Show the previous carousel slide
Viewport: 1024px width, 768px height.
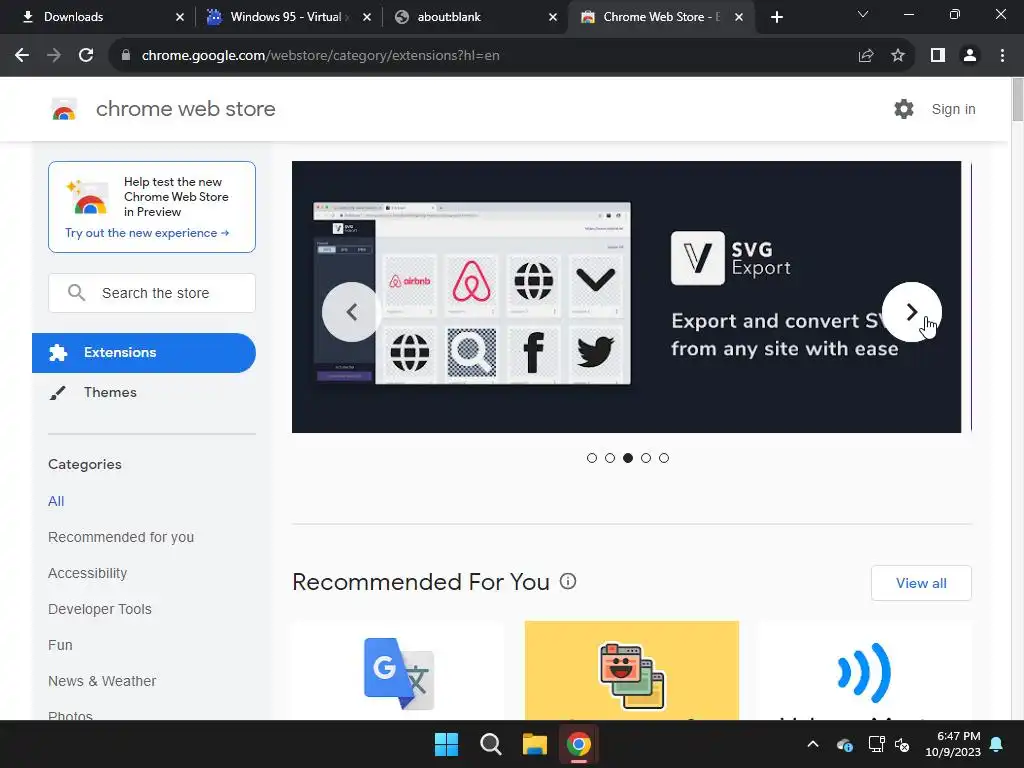pos(351,312)
